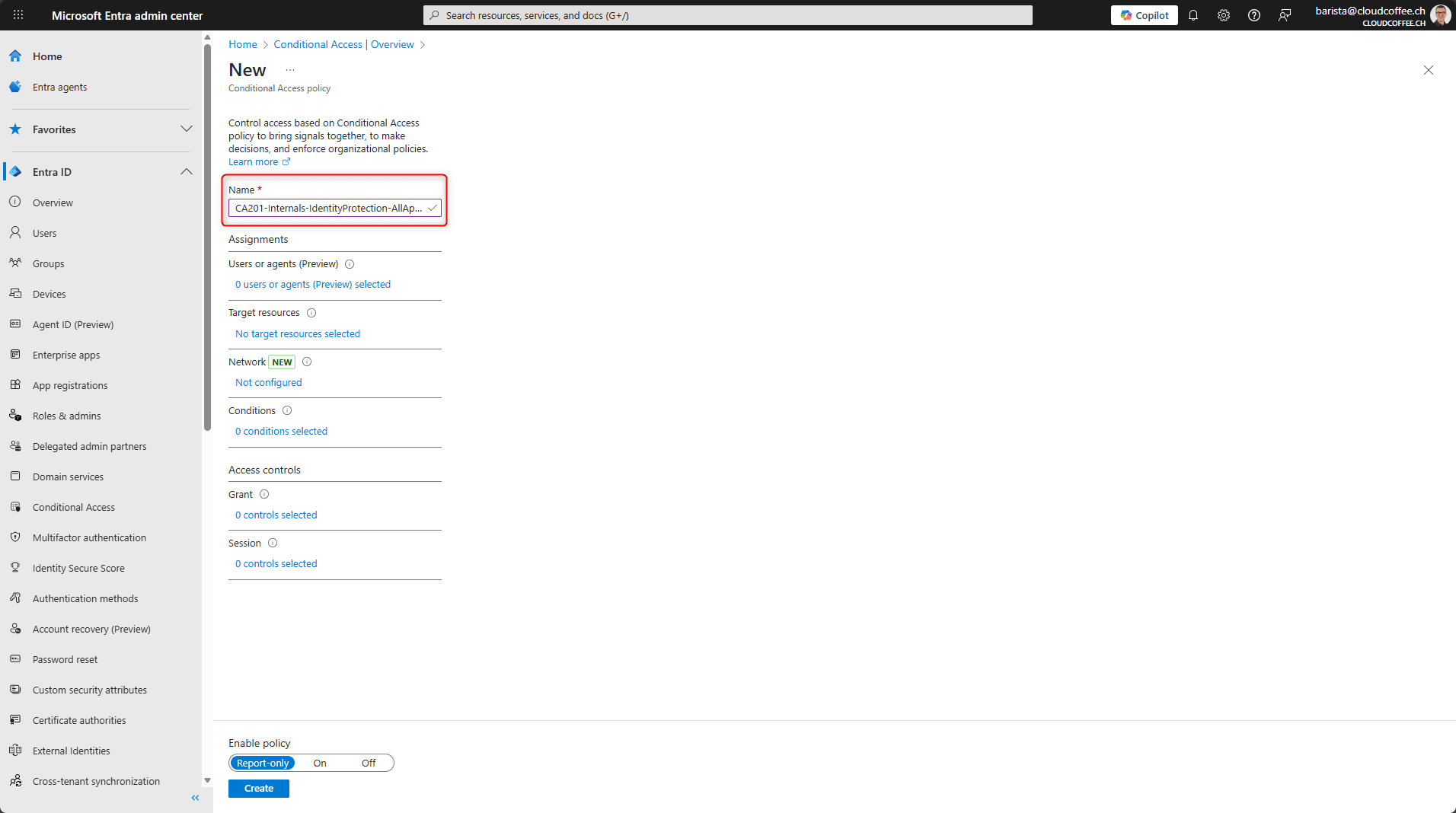Open the '0 users or agents selected' link
The width and height of the screenshot is (1456, 813).
(x=313, y=285)
